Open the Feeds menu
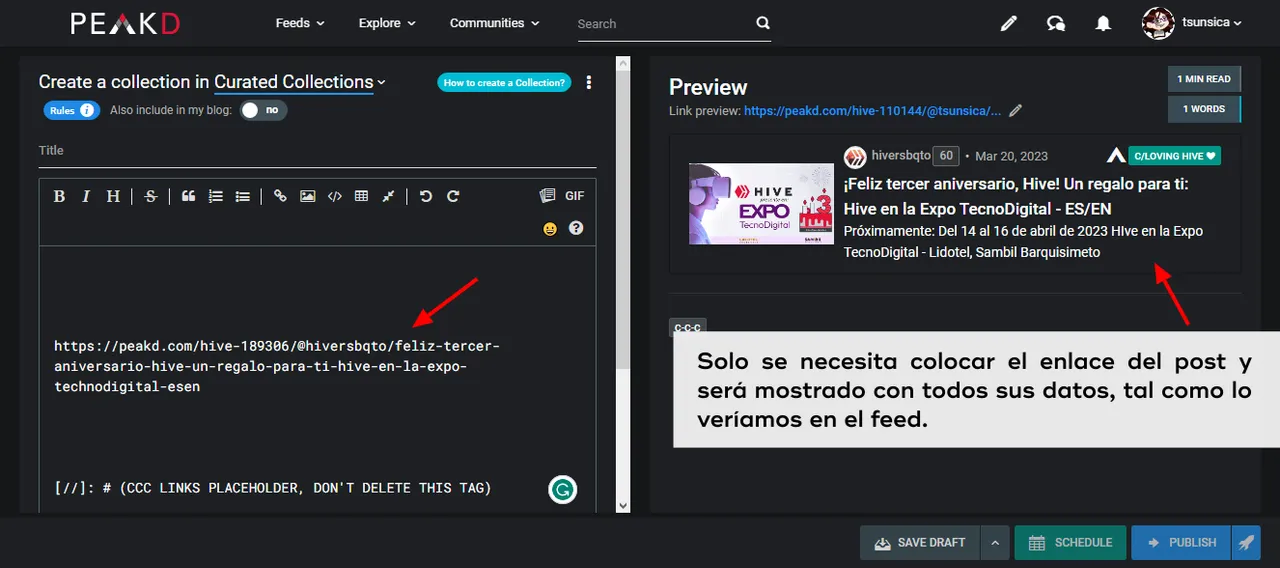 [300, 23]
